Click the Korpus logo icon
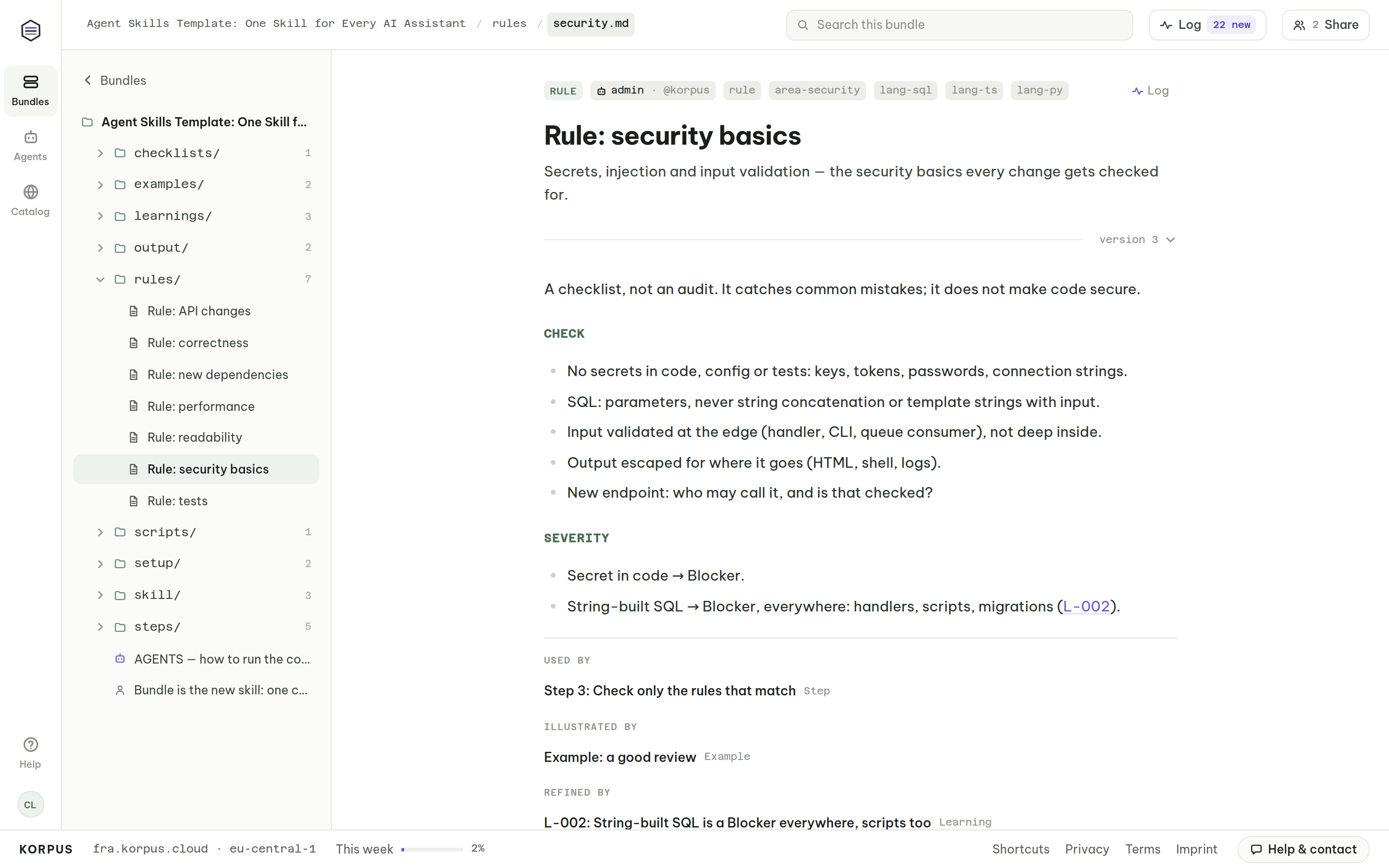 pyautogui.click(x=30, y=30)
